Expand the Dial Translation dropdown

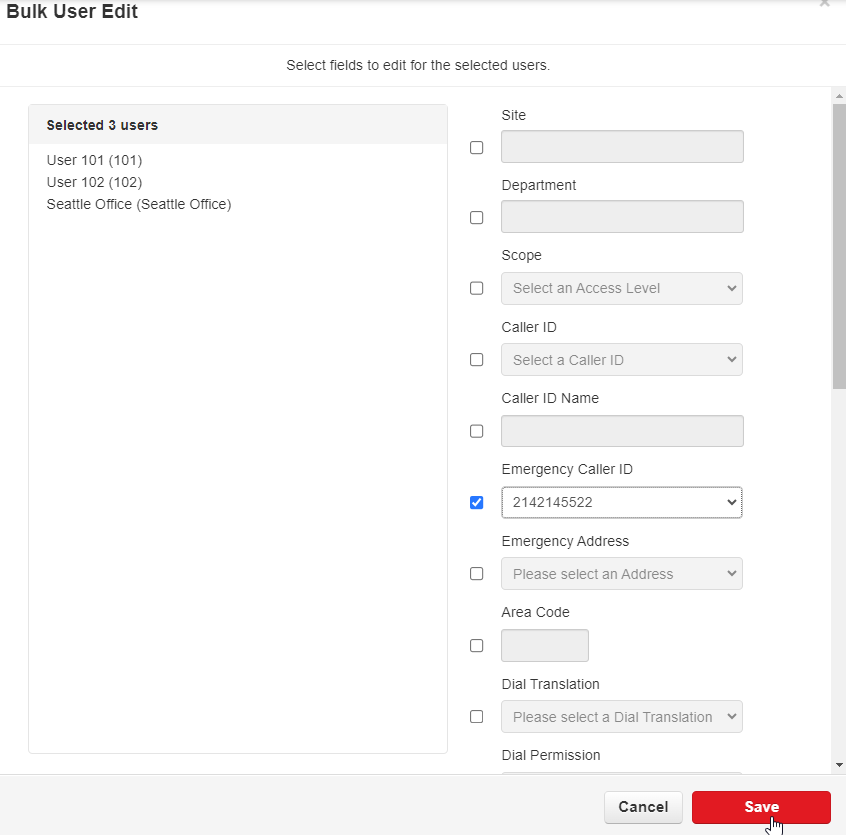[x=621, y=717]
